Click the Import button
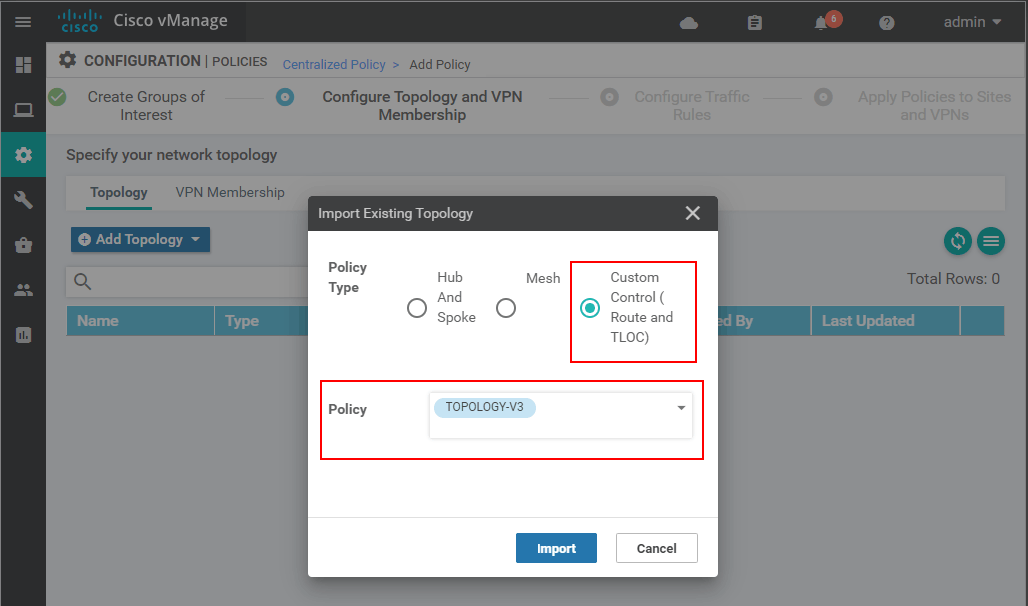Image resolution: width=1028 pixels, height=606 pixels. click(x=556, y=548)
